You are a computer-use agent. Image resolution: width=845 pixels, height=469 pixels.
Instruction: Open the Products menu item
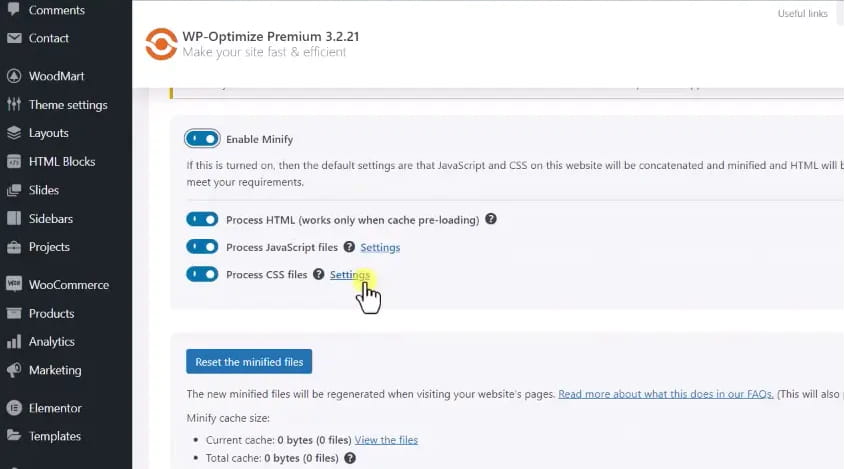point(51,314)
